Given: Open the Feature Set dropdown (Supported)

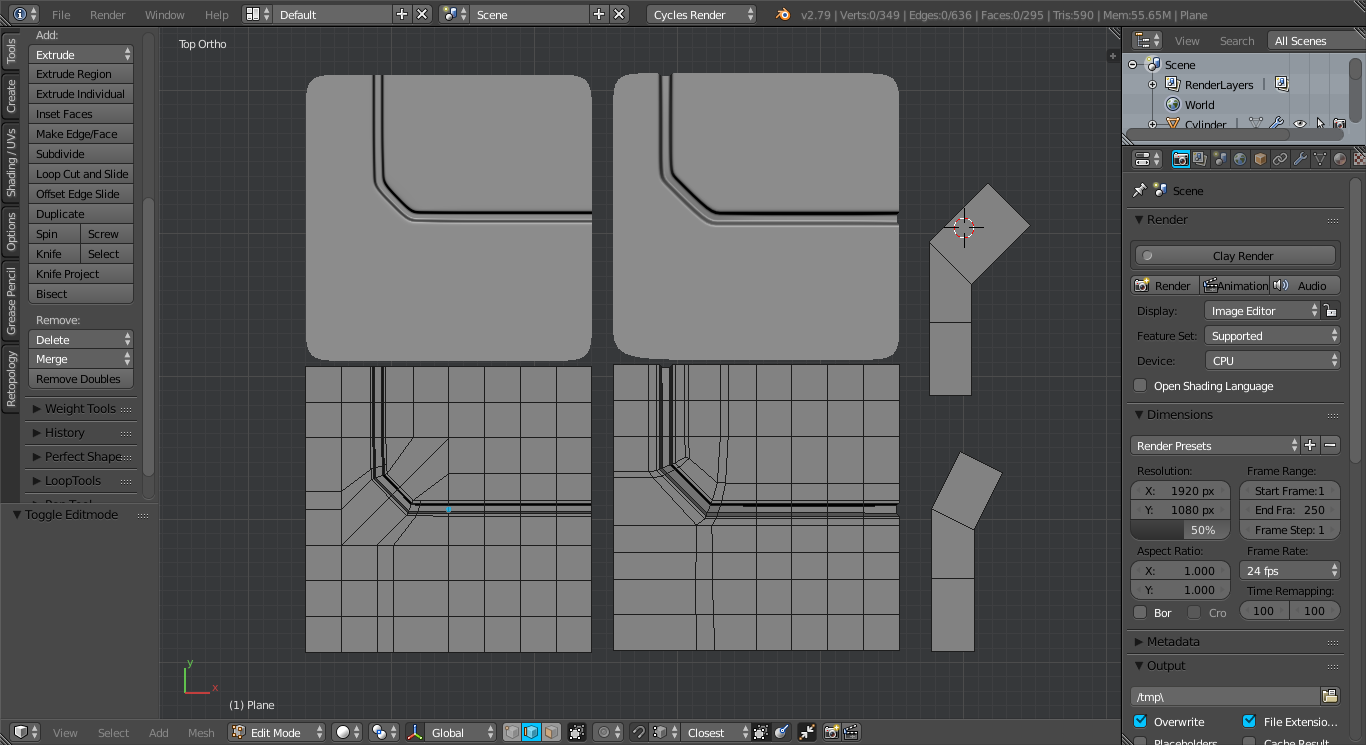Looking at the screenshot, I should (1272, 336).
